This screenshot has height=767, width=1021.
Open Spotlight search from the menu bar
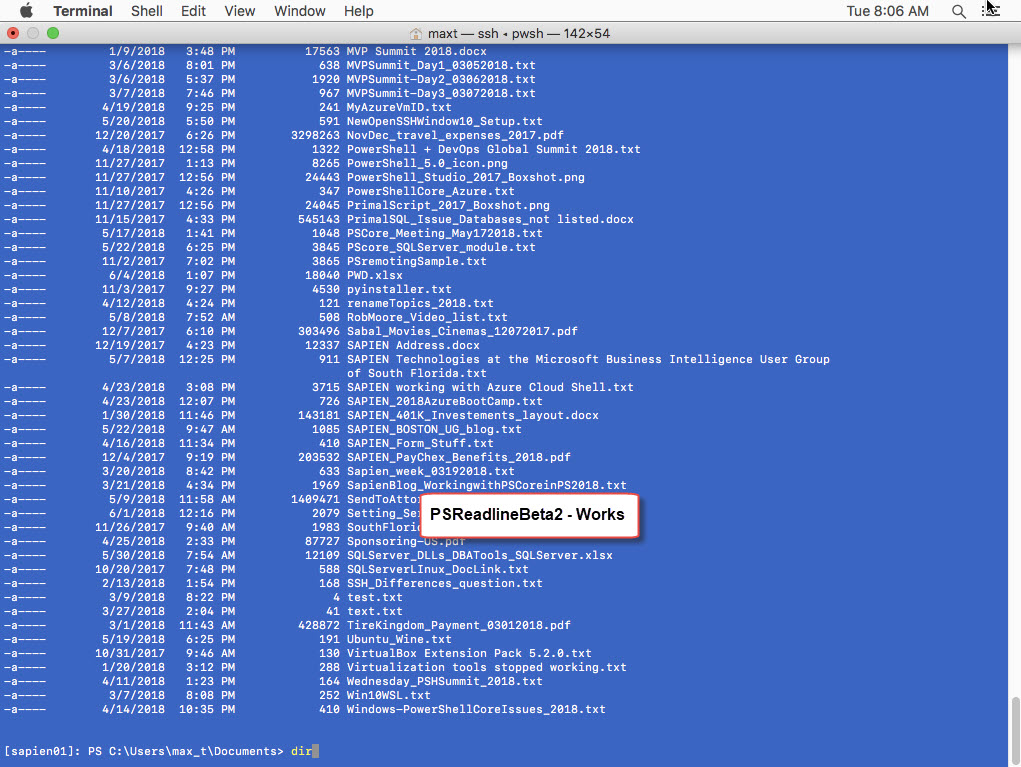(957, 11)
